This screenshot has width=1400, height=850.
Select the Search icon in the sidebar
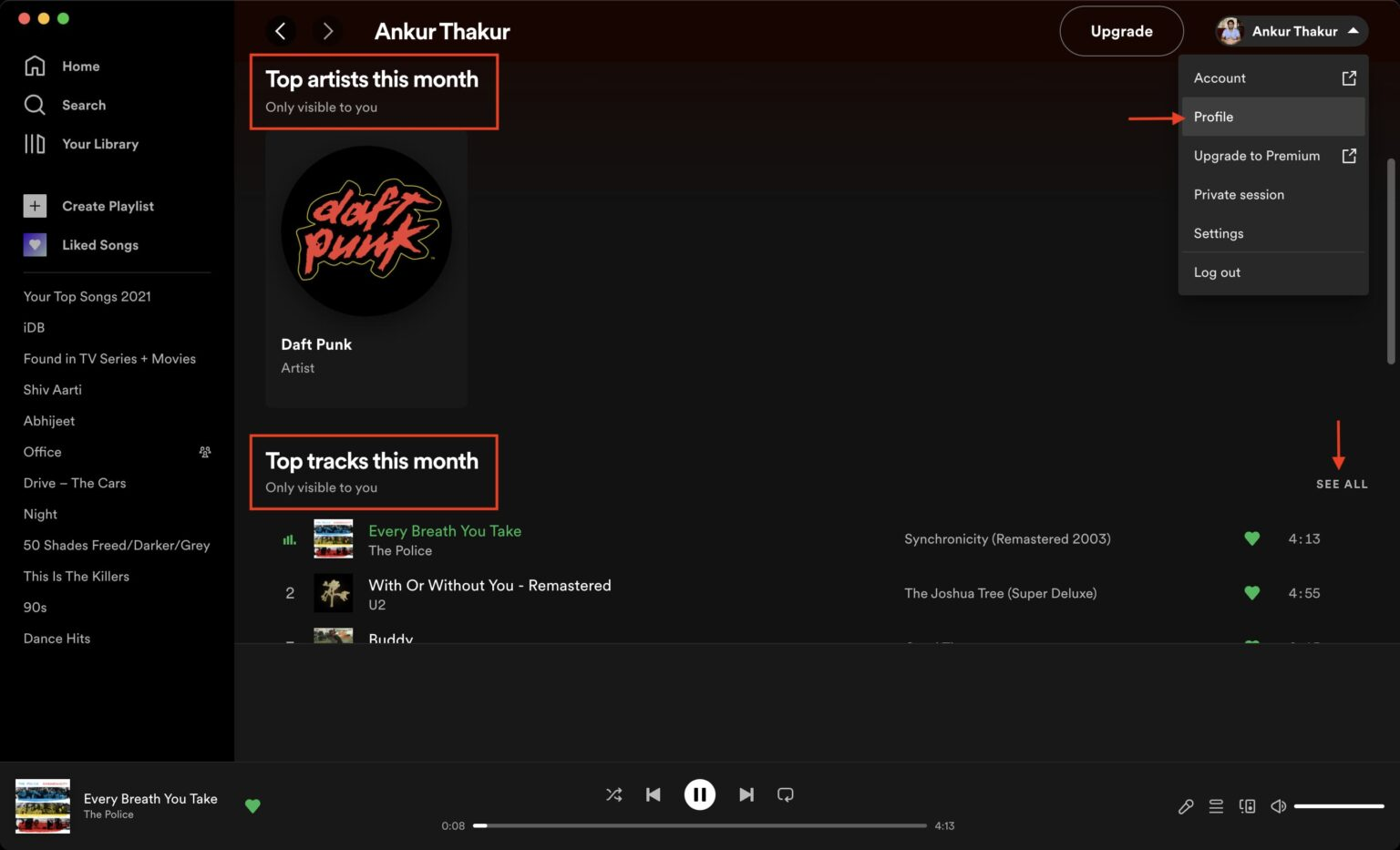tap(36, 105)
